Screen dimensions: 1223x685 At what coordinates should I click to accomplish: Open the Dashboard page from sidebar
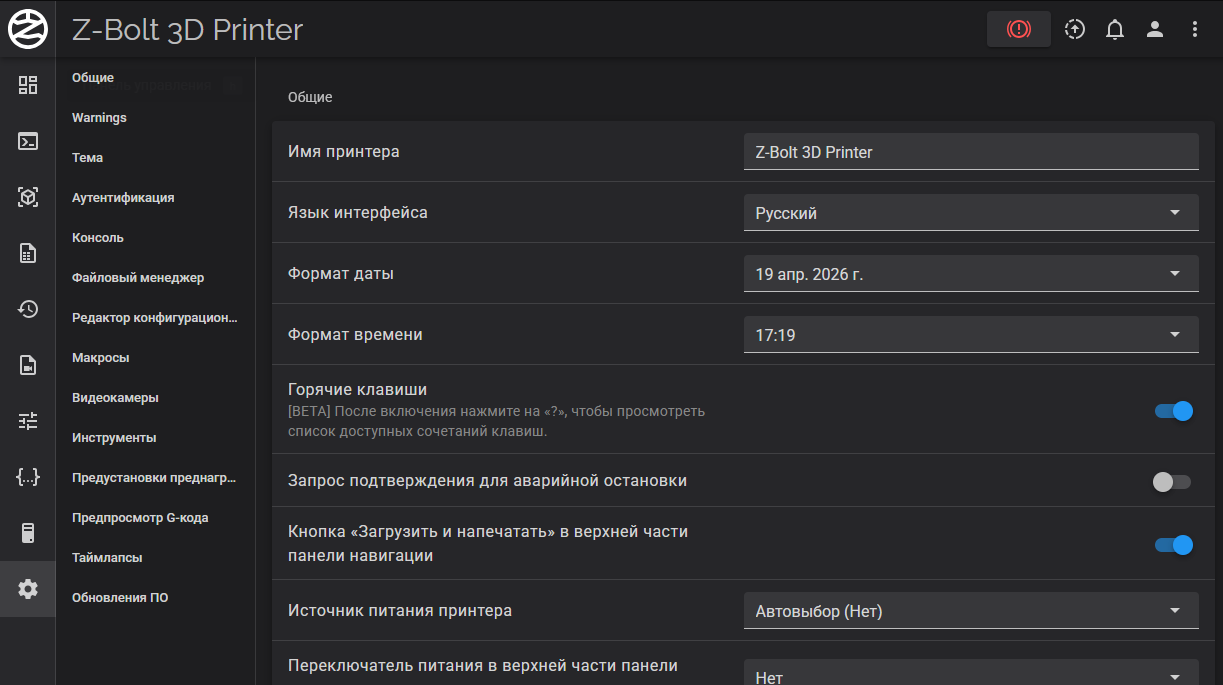28,85
